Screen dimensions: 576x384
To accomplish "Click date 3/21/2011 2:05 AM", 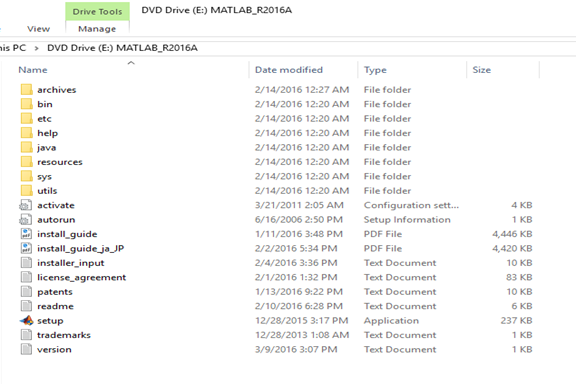I will coord(299,205).
